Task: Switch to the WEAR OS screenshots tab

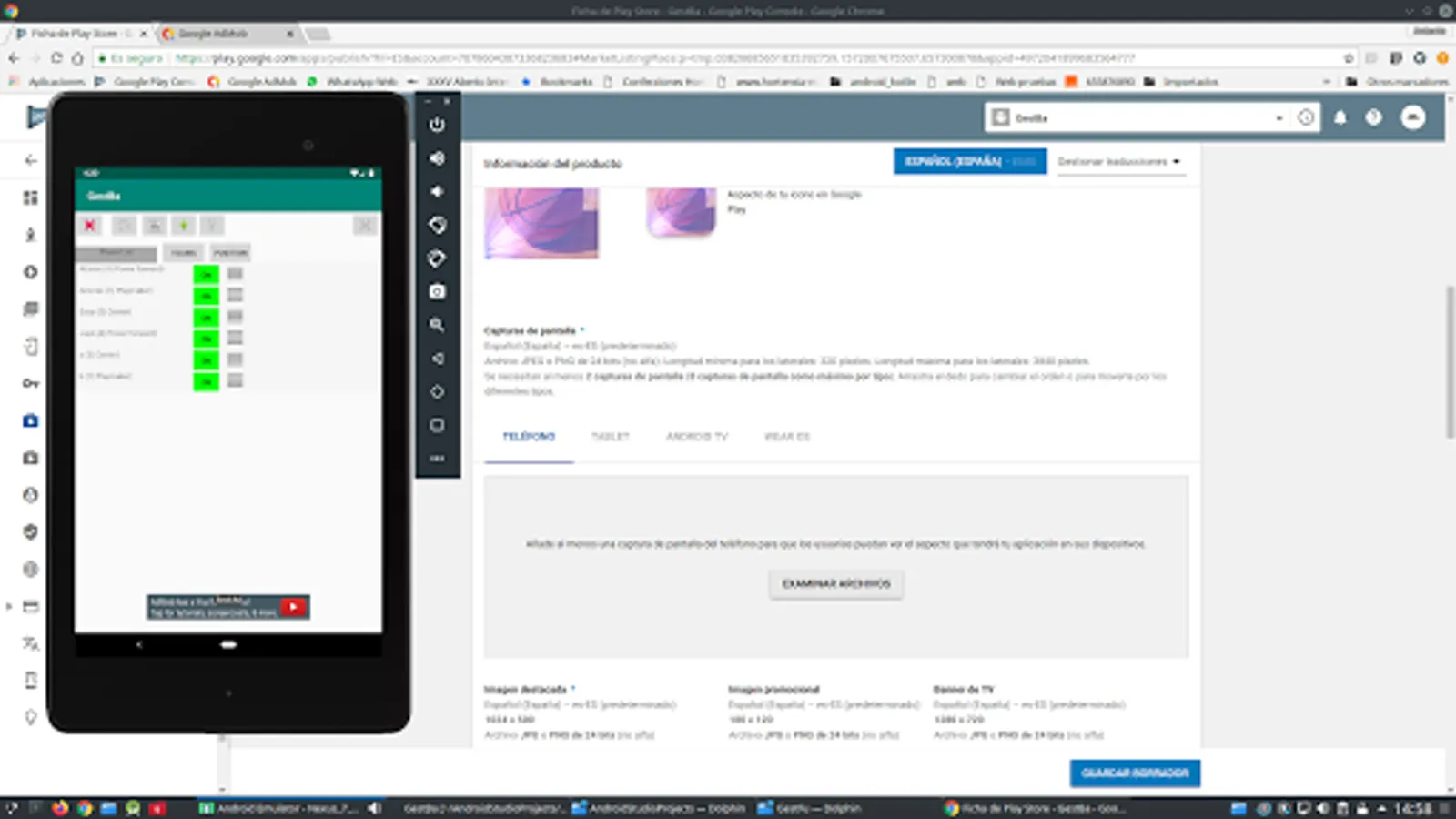Action: coord(787,437)
